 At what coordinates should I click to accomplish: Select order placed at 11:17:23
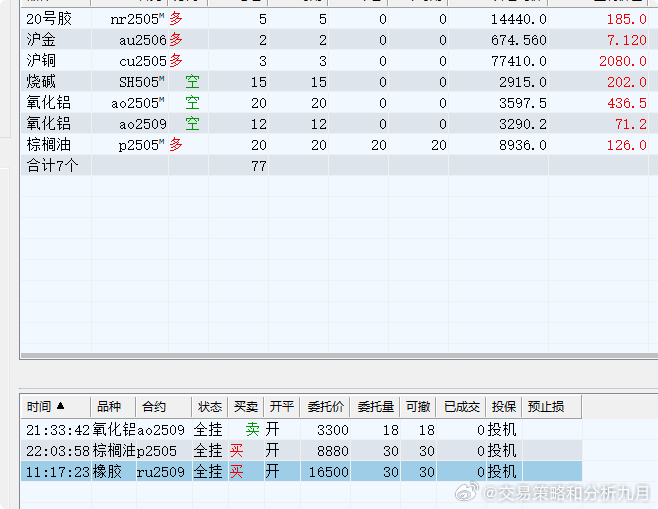point(58,472)
